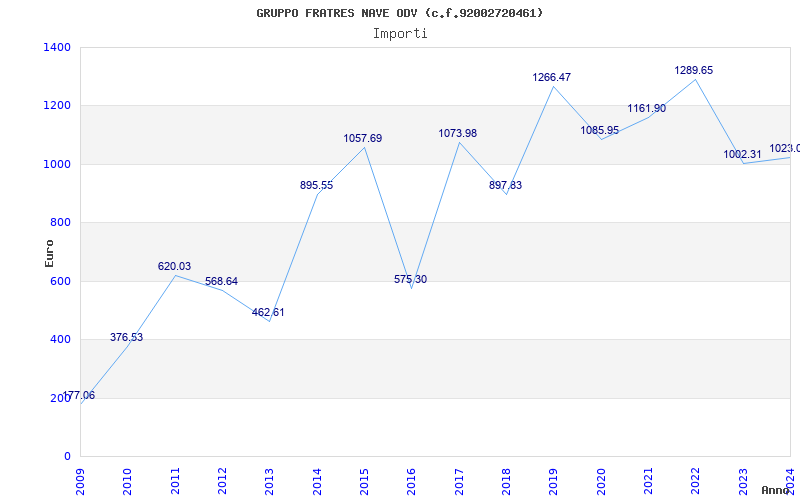Screen dimensions: 800x500
Task: Select the 1073.98 value label
Action: point(458,133)
